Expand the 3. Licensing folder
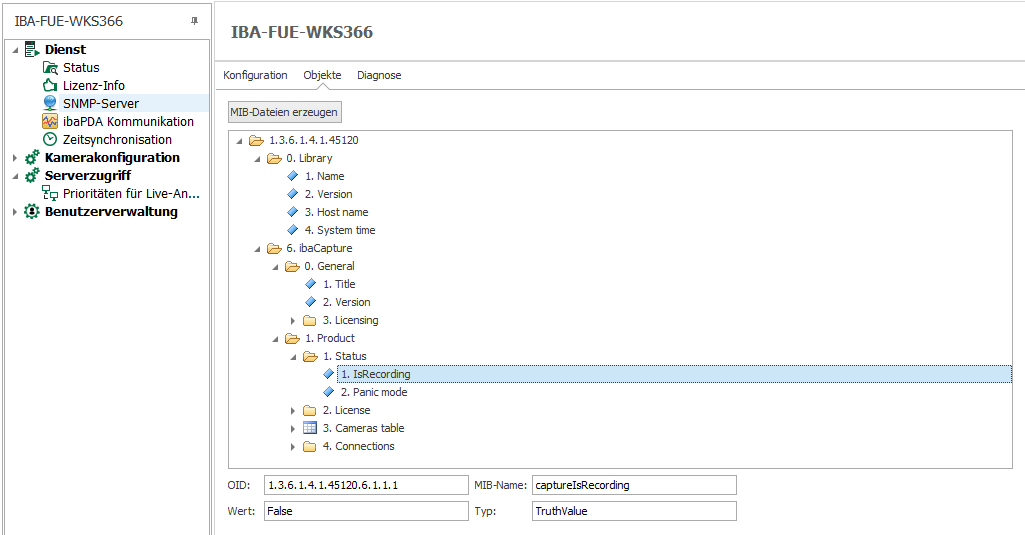This screenshot has width=1025, height=535. 293,320
